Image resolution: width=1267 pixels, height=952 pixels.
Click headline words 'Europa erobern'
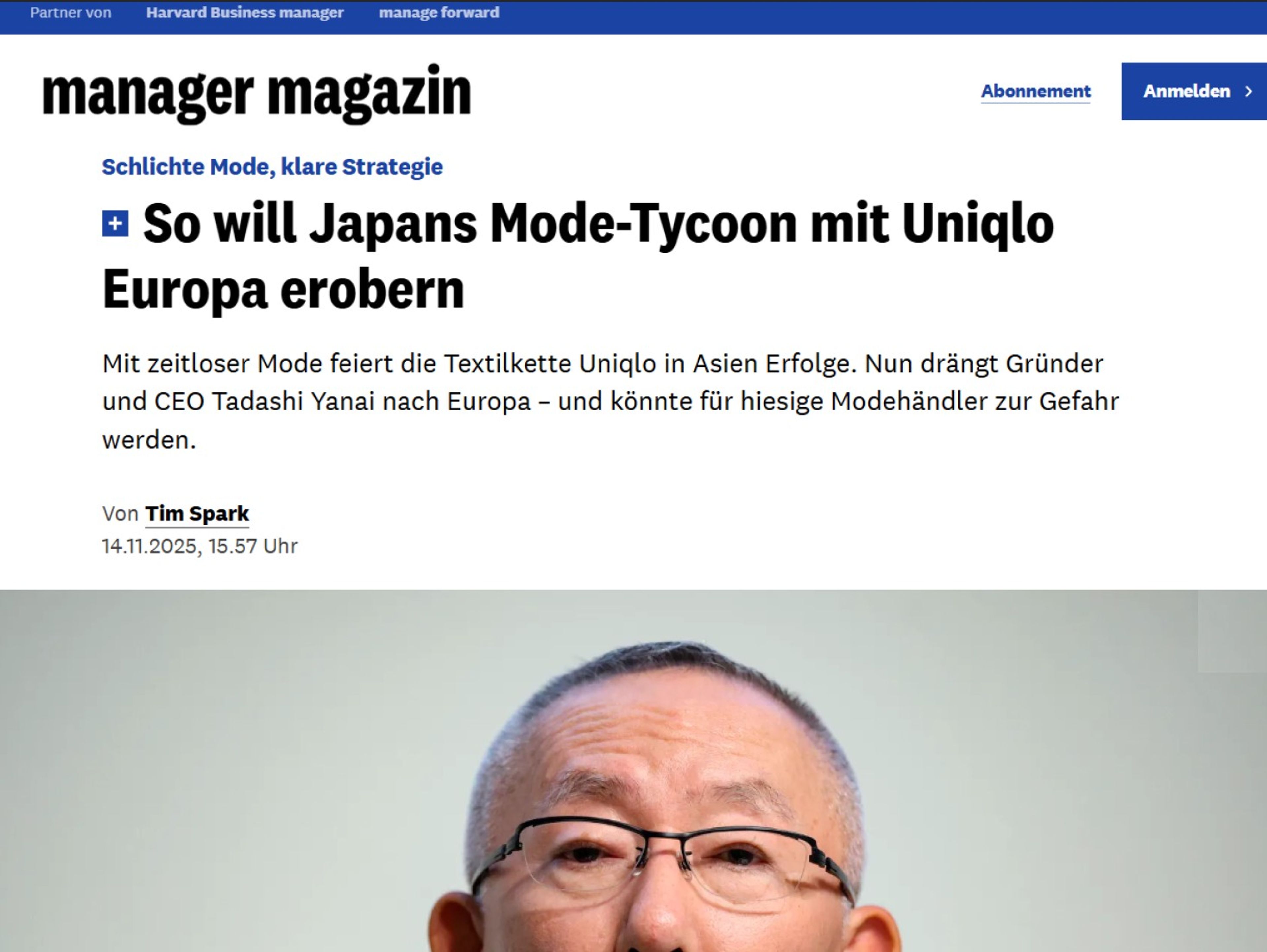283,289
